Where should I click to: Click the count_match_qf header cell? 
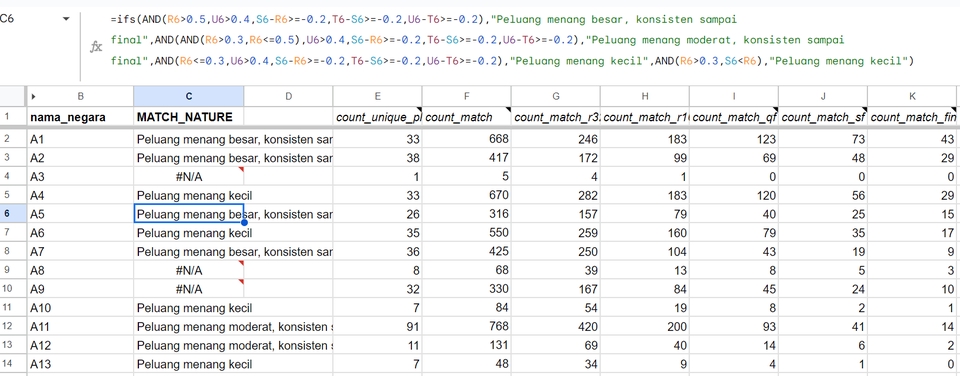click(x=734, y=117)
